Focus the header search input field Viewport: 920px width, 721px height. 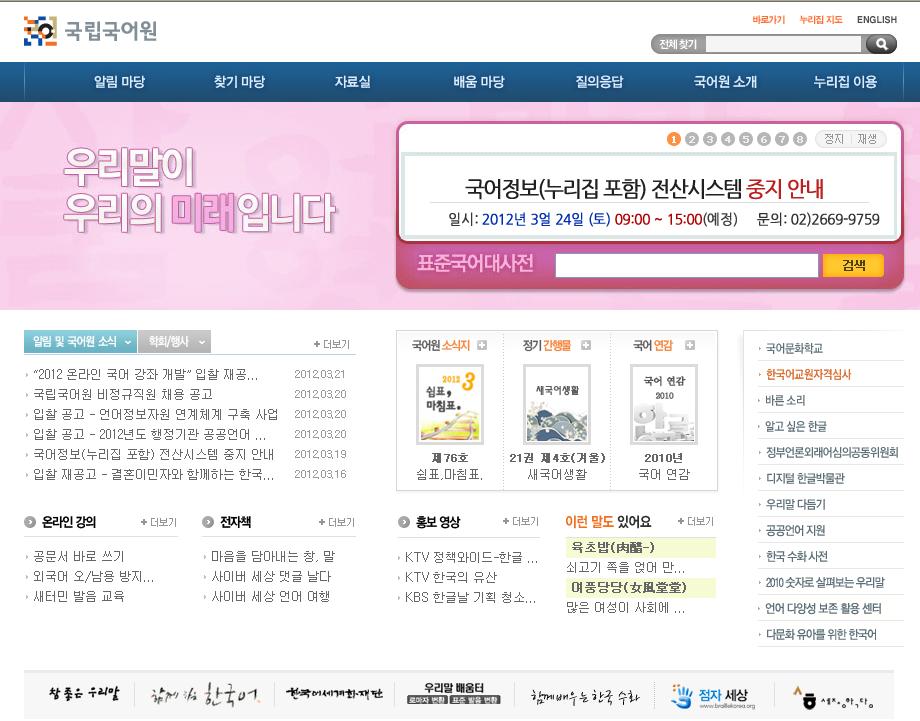783,44
